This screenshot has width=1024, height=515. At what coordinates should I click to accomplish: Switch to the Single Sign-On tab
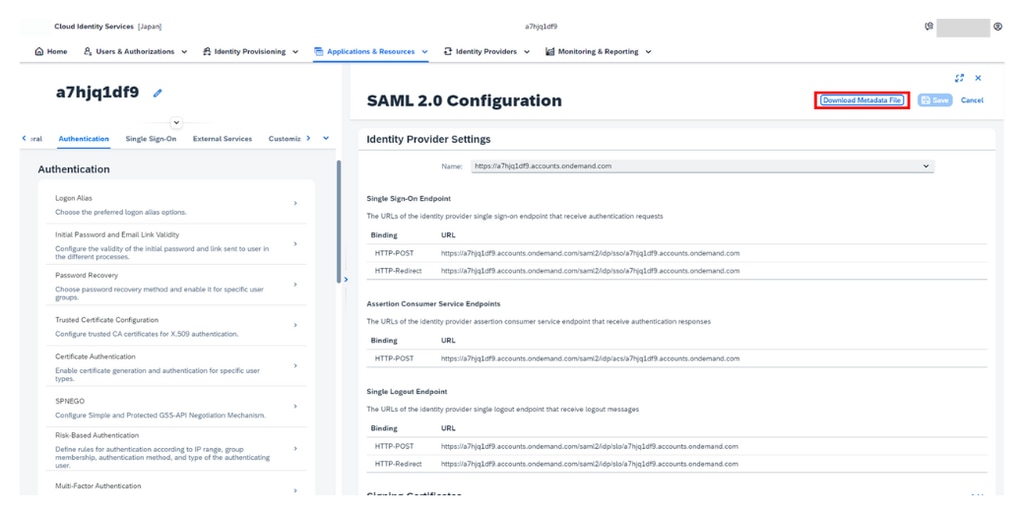(151, 139)
